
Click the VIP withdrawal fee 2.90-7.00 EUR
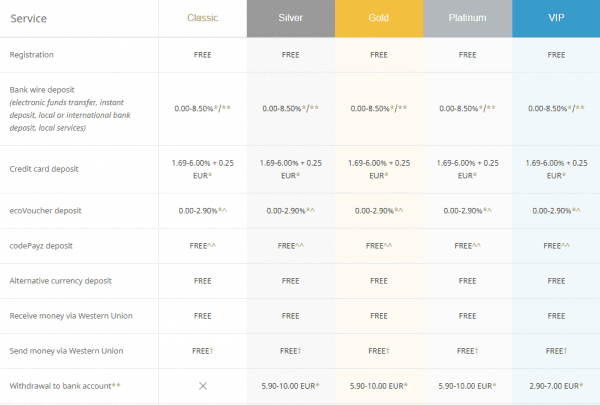[x=555, y=386]
